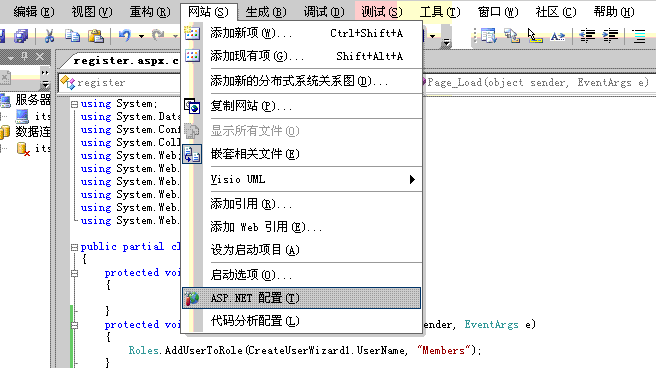This screenshot has width=656, height=368.
Task: Open the 帮助(H) menu
Action: pyautogui.click(x=614, y=12)
